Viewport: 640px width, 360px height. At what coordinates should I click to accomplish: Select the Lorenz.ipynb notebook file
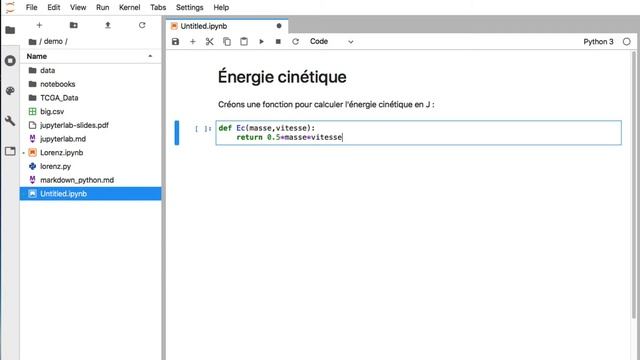click(x=91, y=153)
